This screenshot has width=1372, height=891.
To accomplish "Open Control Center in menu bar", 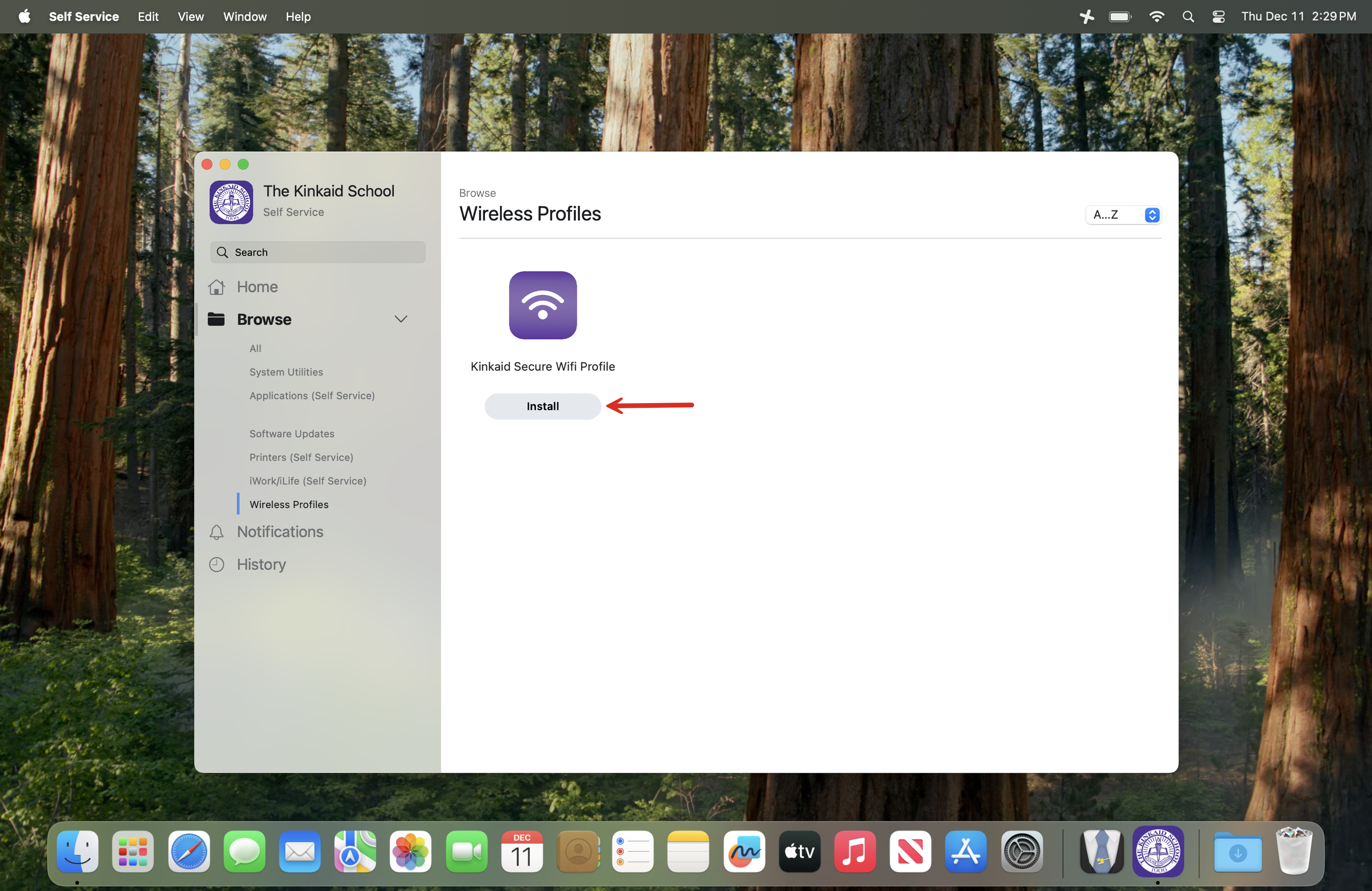I will tap(1218, 17).
